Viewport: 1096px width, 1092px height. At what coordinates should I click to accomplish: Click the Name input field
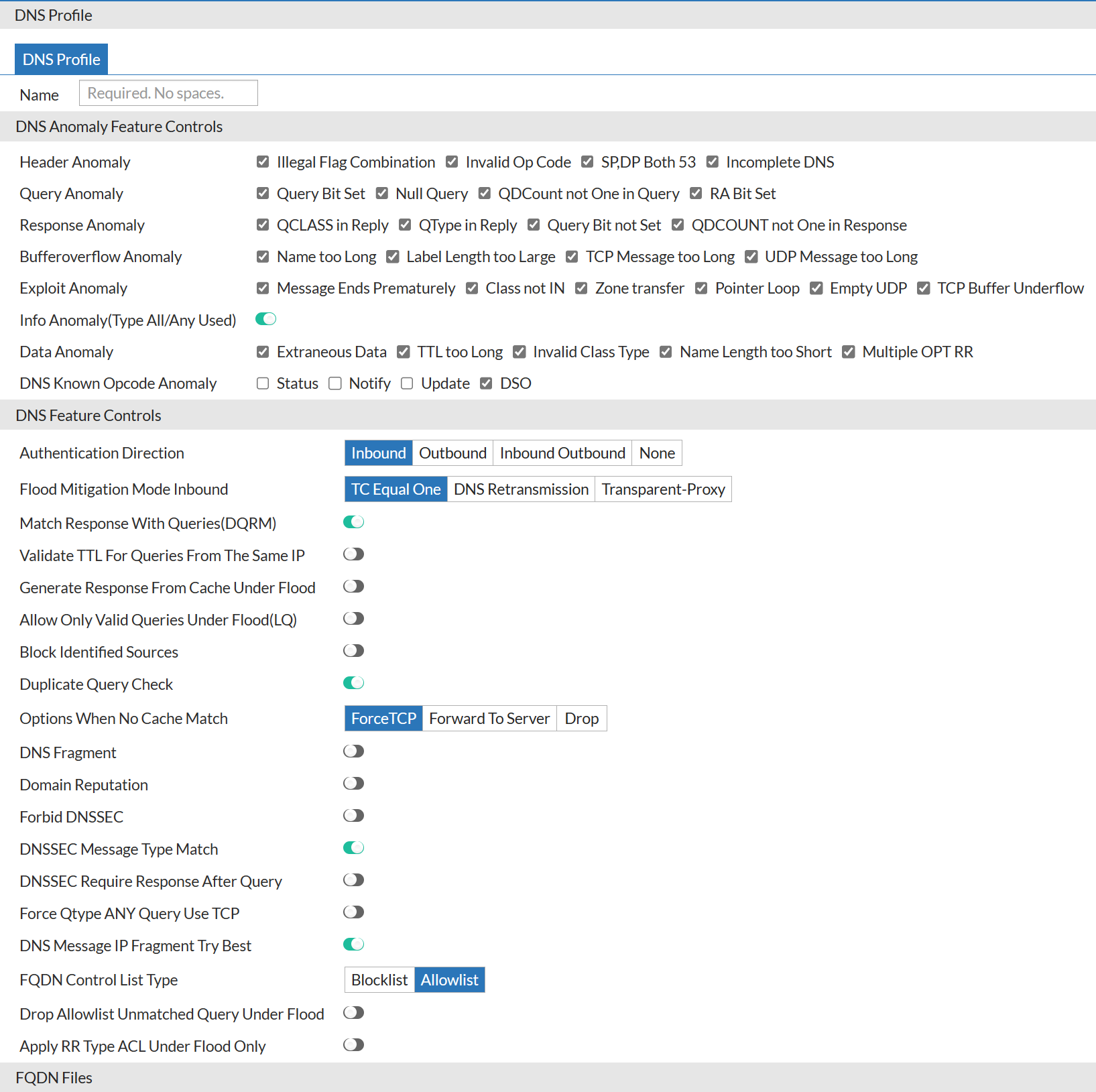point(168,93)
